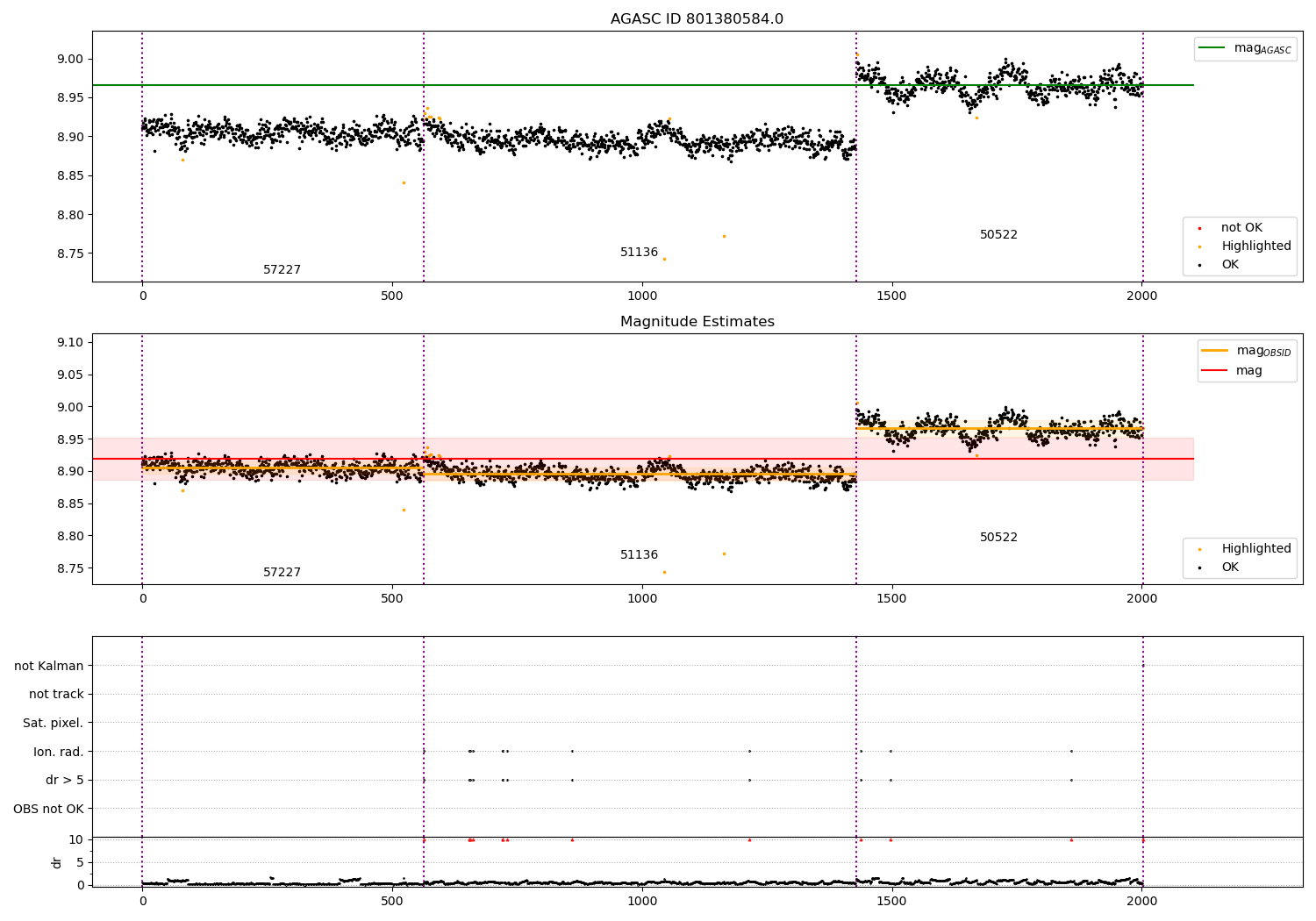Select 'OK' legend entry in Magnitude Estimates plot
1316x921 pixels.
pos(1230,568)
